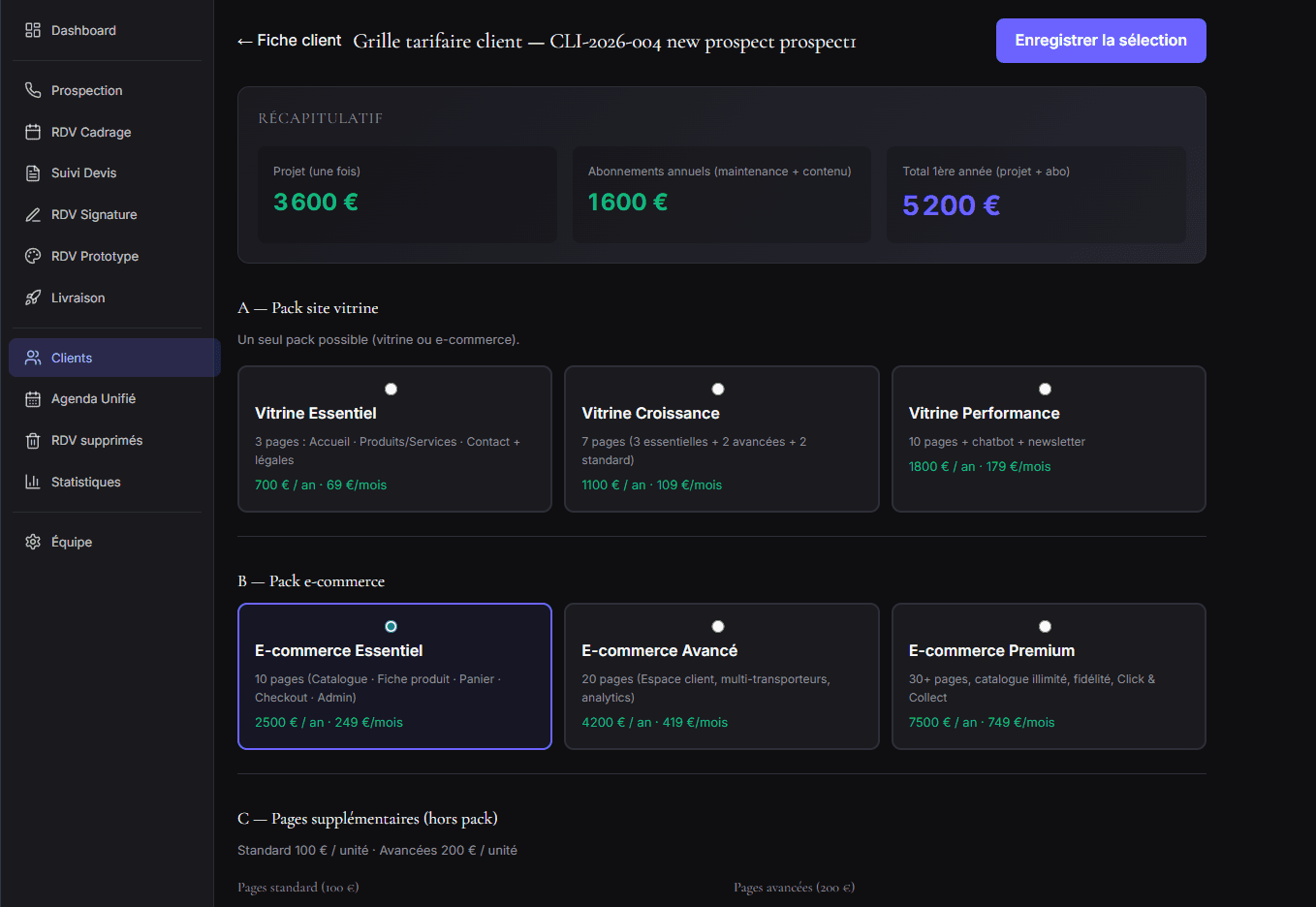
Task: Open Suivi Devis via its document icon
Action: [x=32, y=172]
